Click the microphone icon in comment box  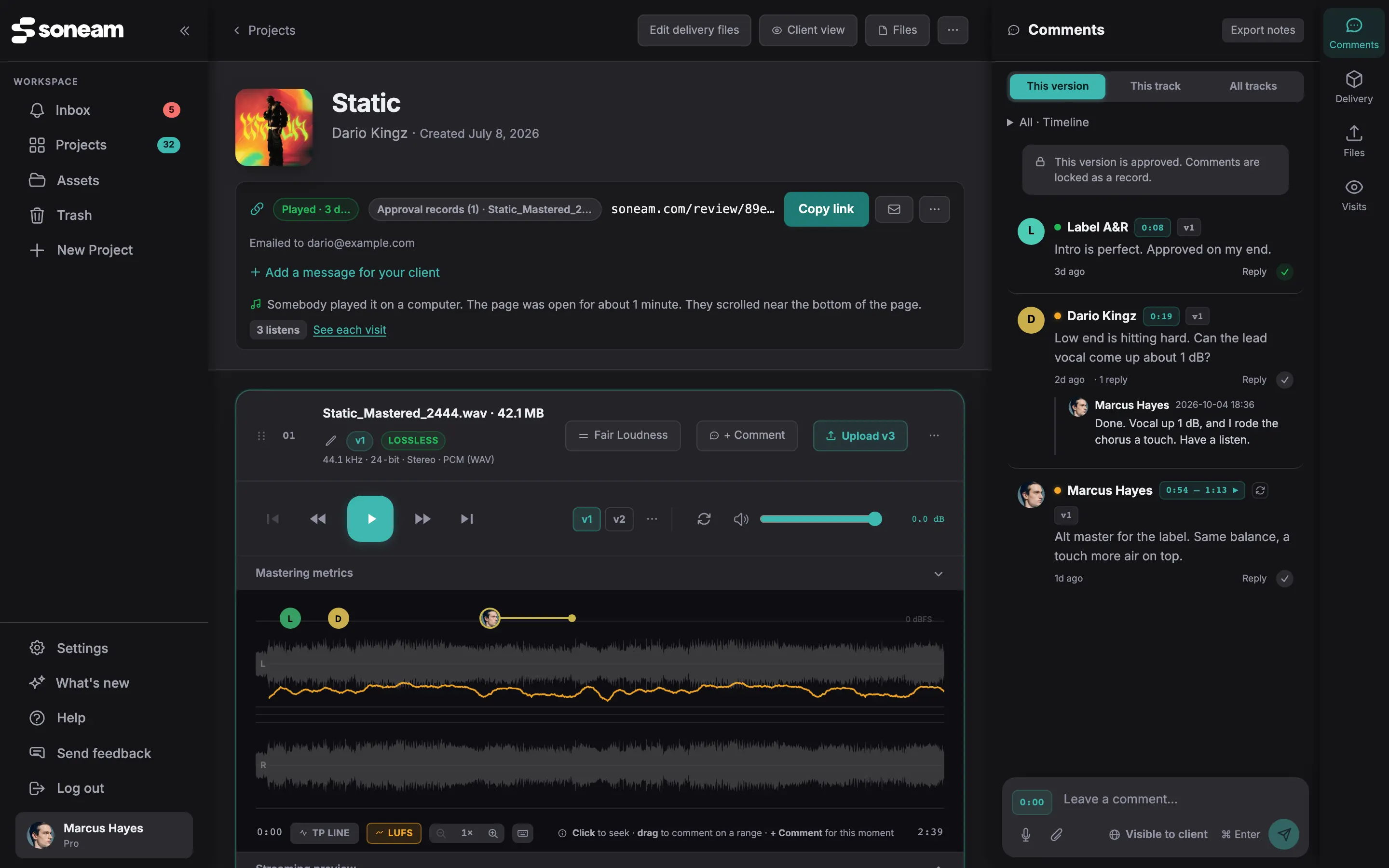[x=1026, y=834]
